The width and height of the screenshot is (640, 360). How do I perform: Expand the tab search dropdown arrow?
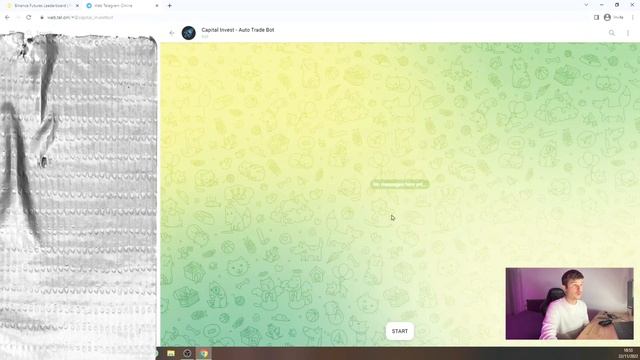tap(586, 5)
